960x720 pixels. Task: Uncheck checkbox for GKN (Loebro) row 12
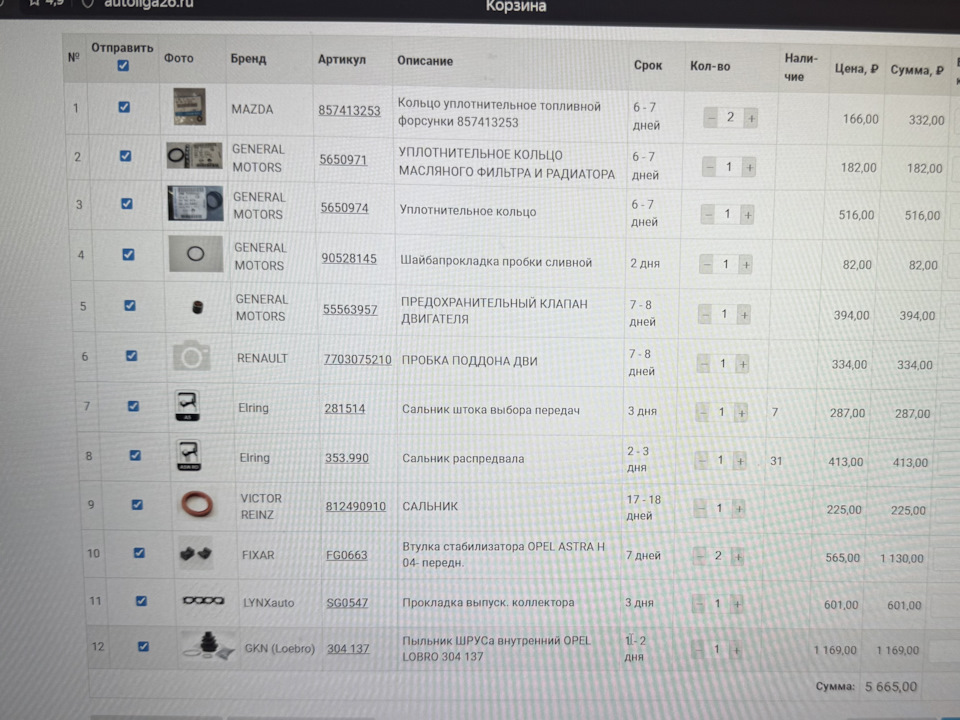click(x=143, y=647)
